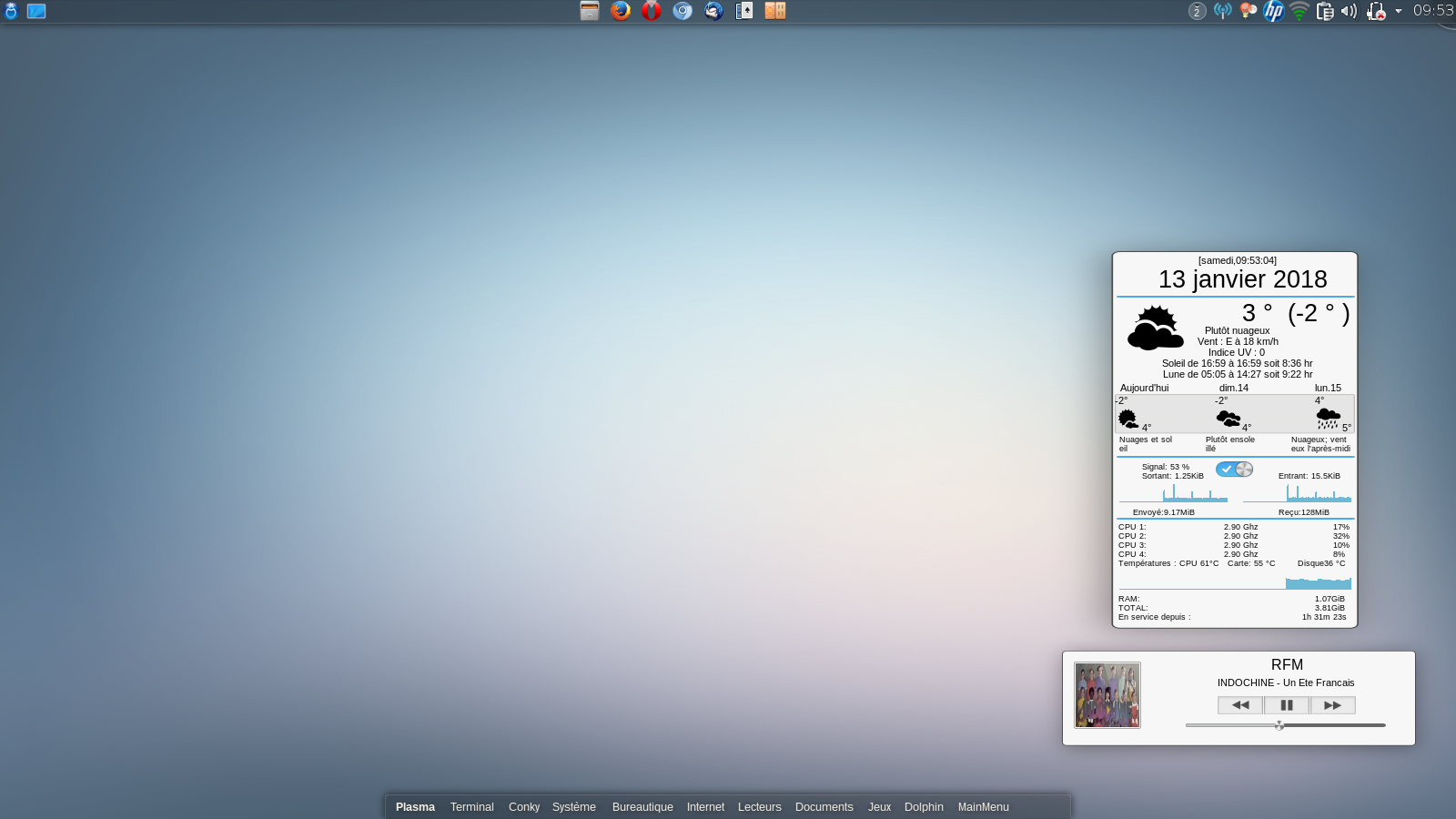Click the 'Envoyé:9.17MiB' value
This screenshot has width=1456, height=819.
pos(1163,512)
